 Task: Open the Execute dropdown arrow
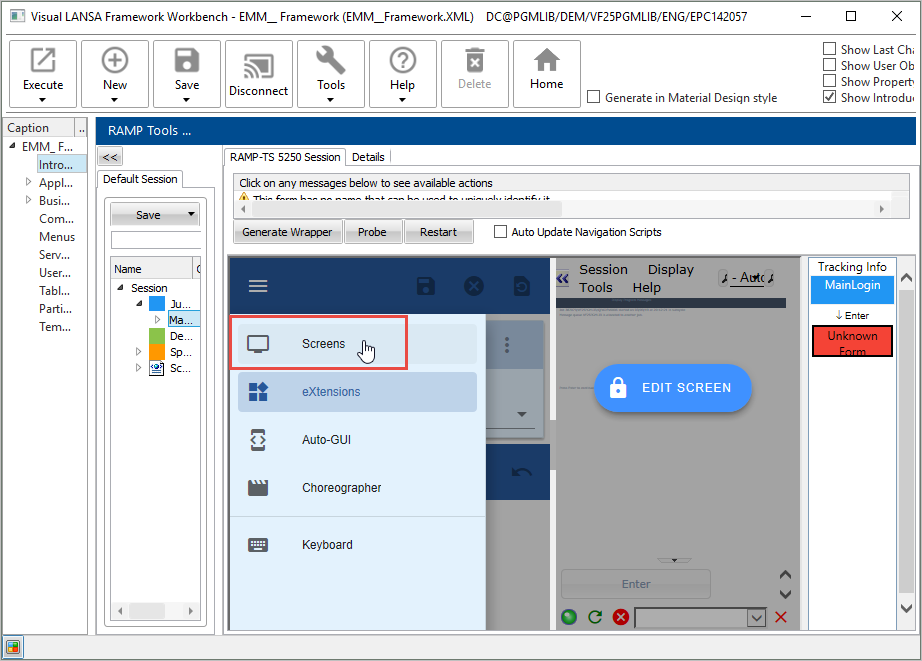(x=42, y=100)
